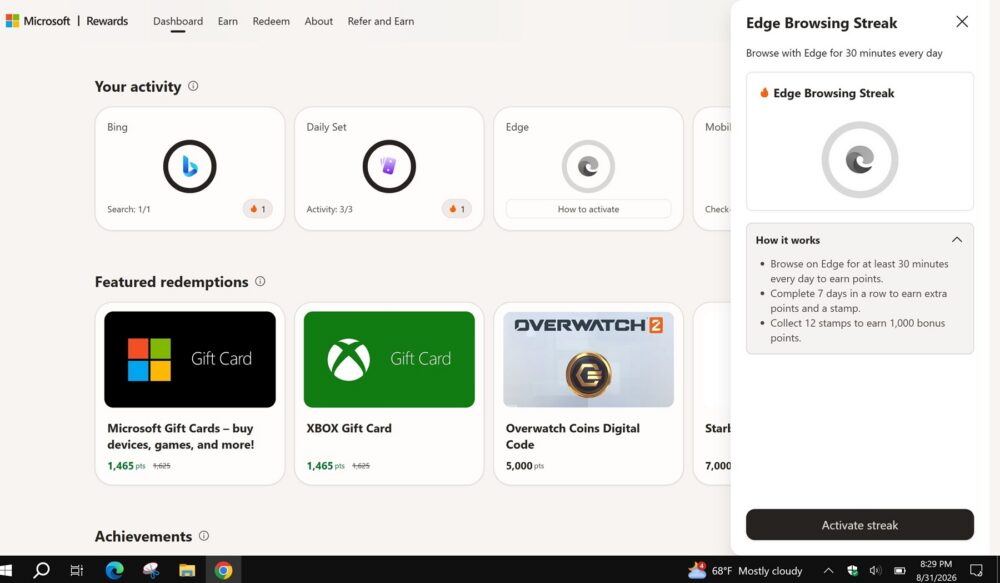Click the Microsoft logo in header

tap(12, 21)
